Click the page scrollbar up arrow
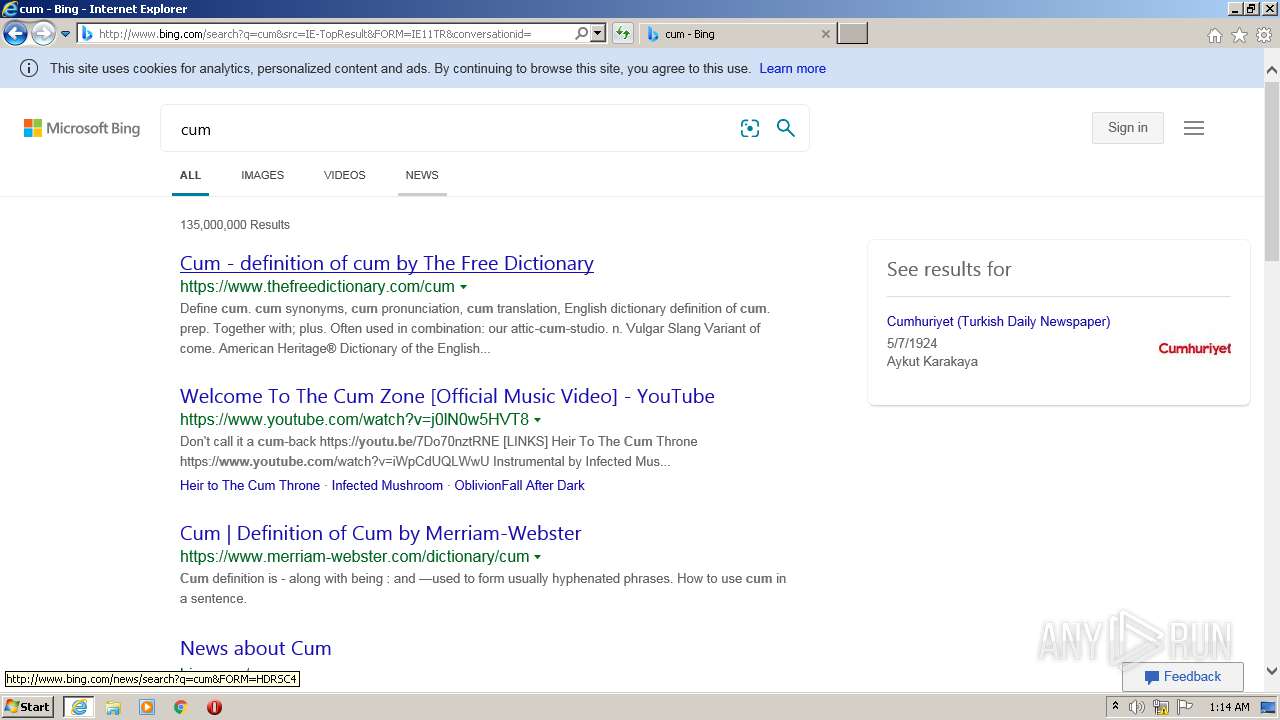The height and width of the screenshot is (720, 1280). coord(1271,70)
